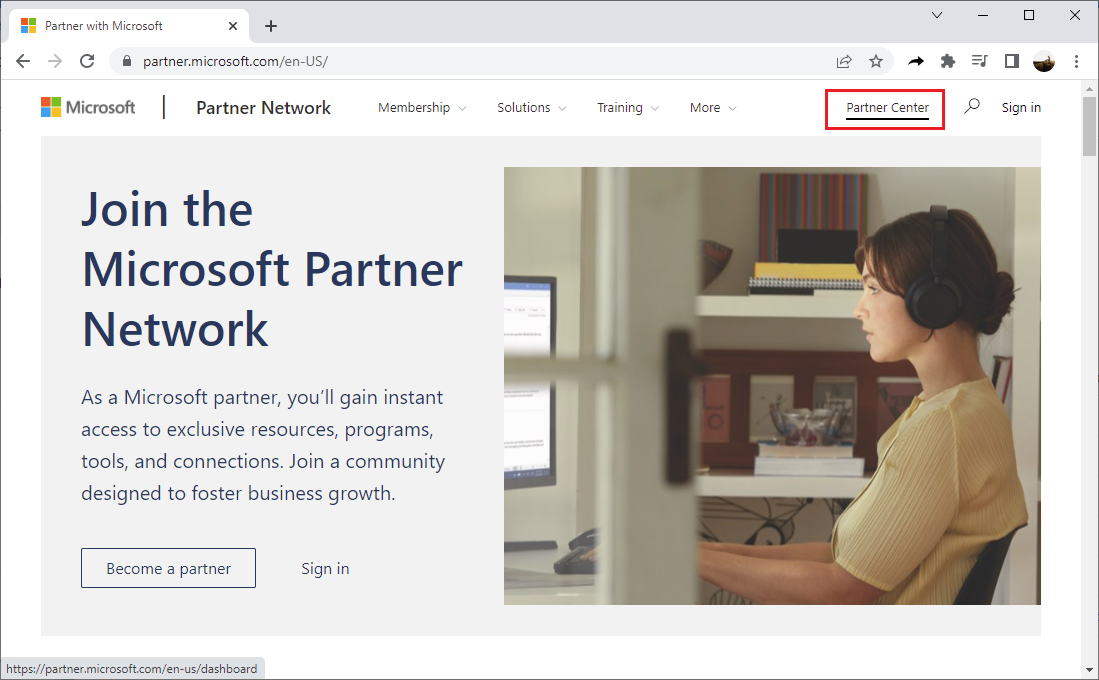1099x680 pixels.
Task: Reload the page with the refresh icon
Action: click(x=87, y=61)
